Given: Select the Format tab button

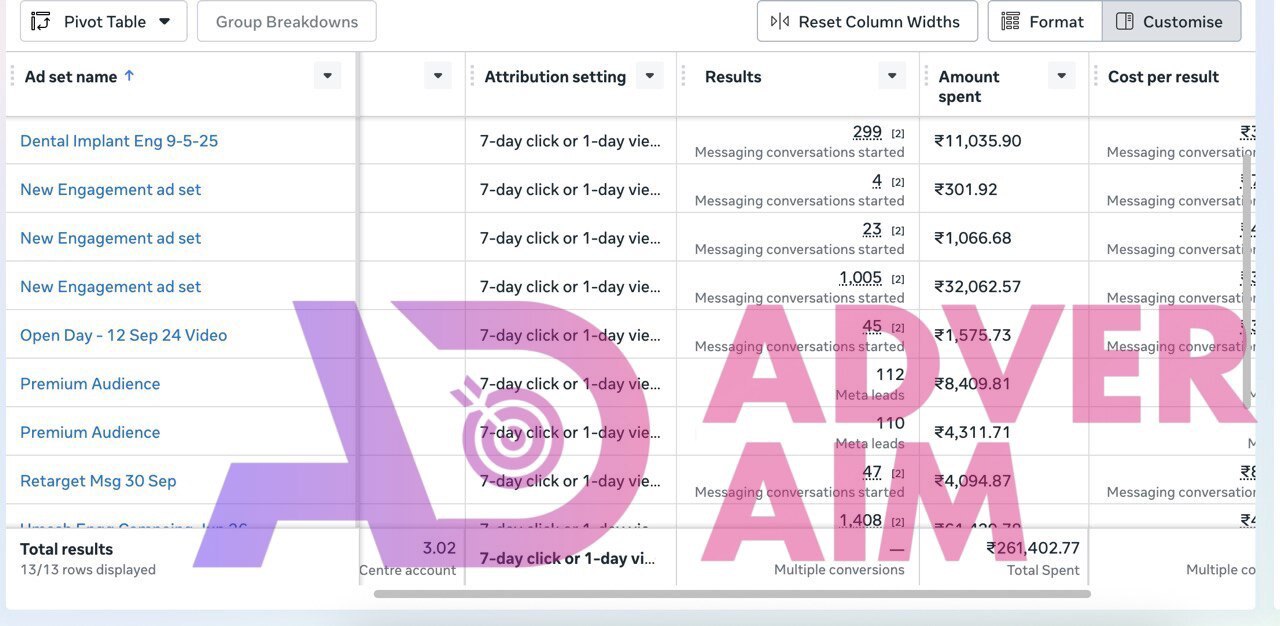Looking at the screenshot, I should click(1044, 22).
